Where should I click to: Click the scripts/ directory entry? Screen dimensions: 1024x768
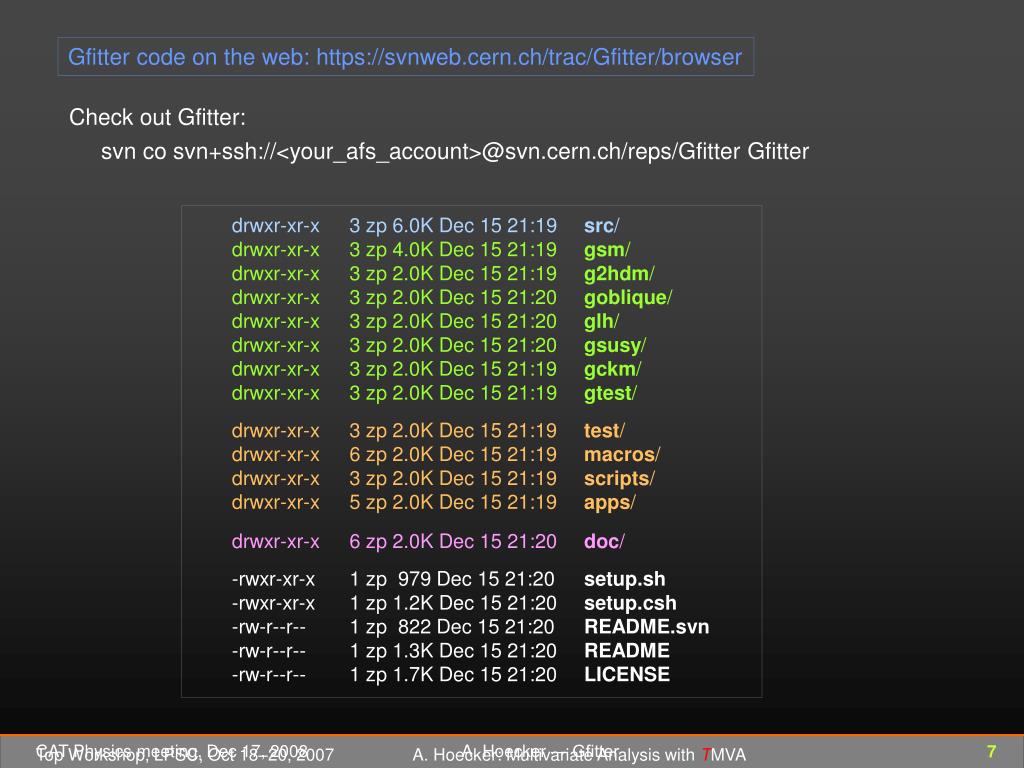point(619,479)
